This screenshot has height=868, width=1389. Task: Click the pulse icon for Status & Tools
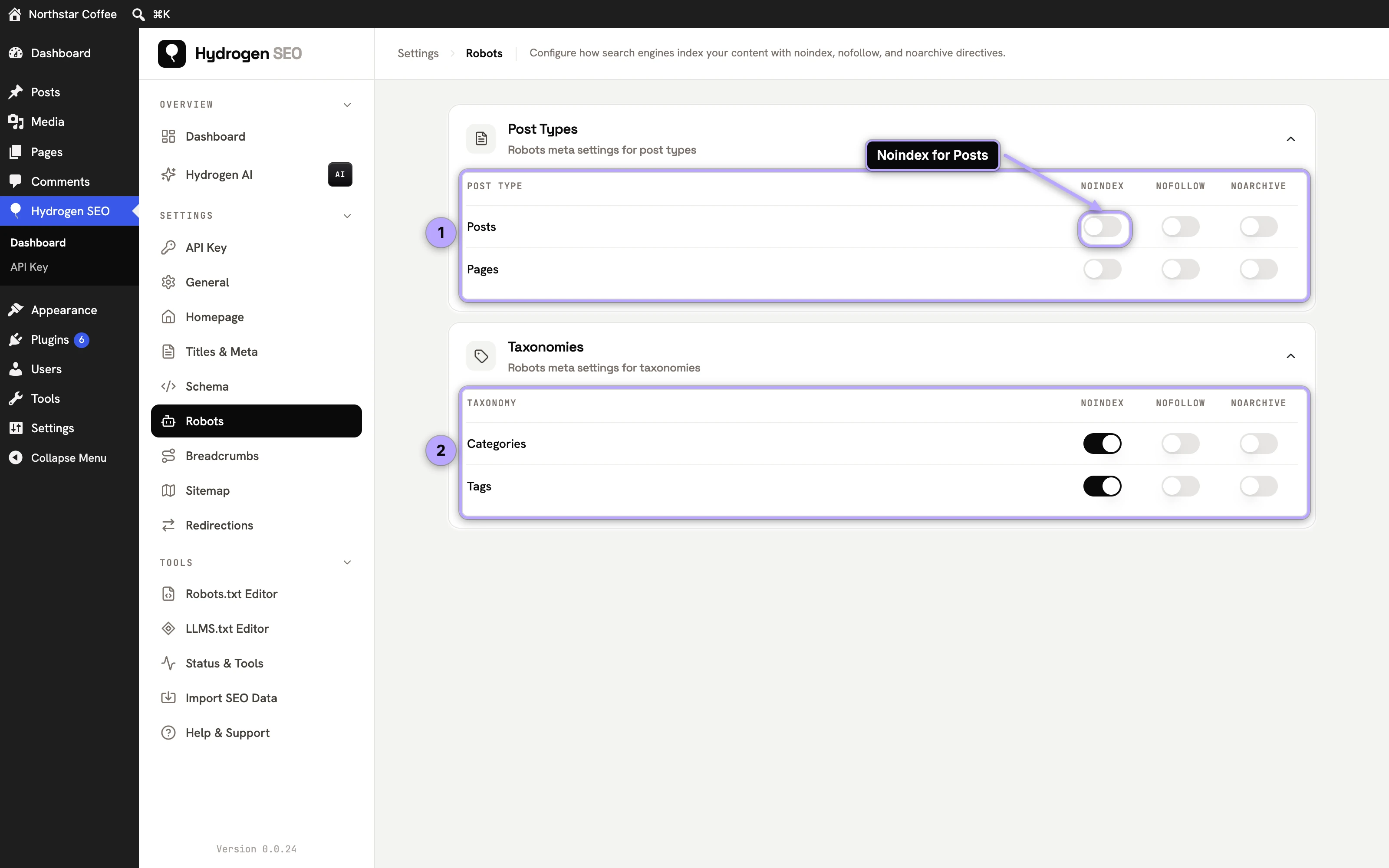click(168, 663)
